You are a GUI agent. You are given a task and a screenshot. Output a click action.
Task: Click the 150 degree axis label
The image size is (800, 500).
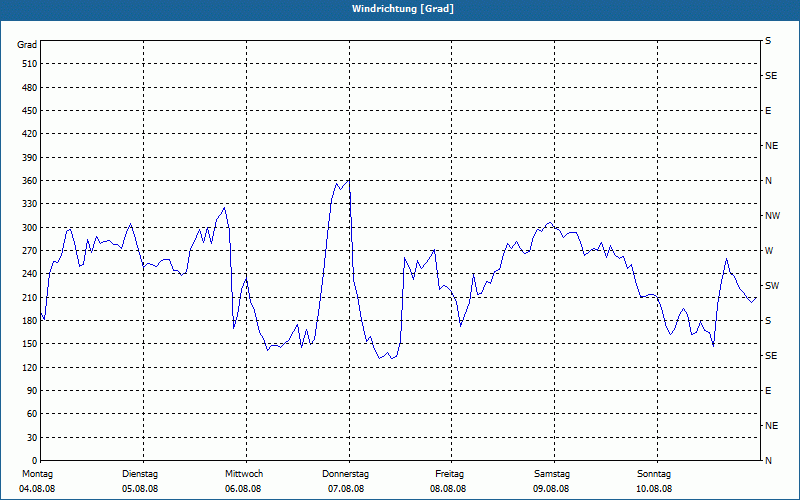[x=29, y=344]
